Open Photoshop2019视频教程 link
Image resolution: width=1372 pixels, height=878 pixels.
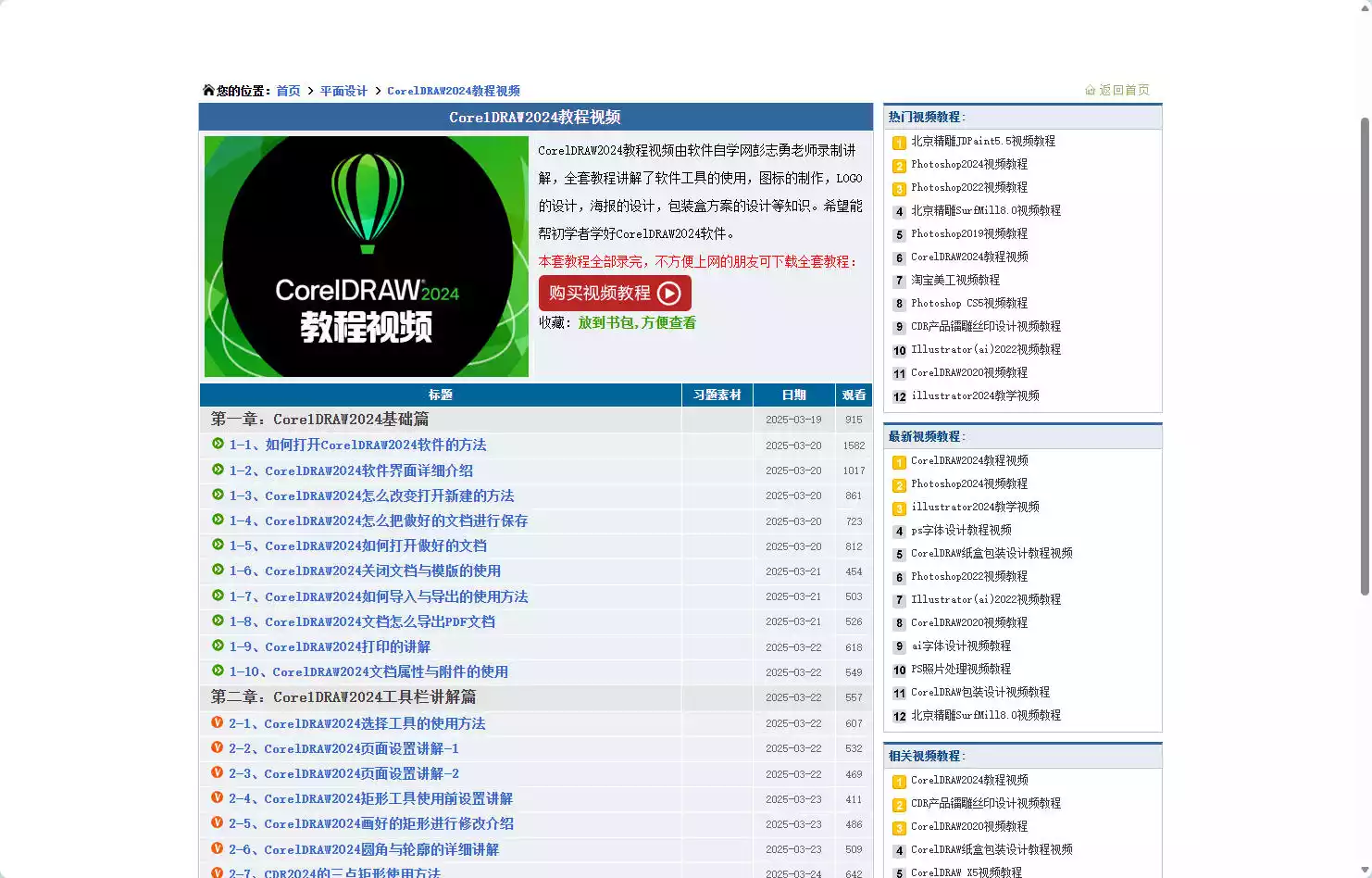pyautogui.click(x=969, y=234)
